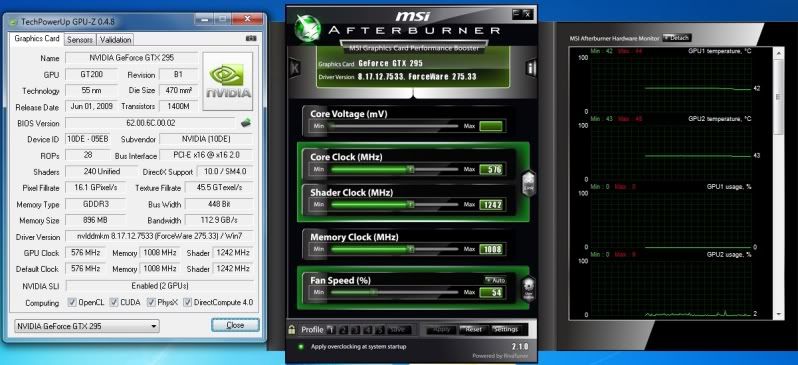Detach the hardware monitor panel
Viewport: 798px width, 365px height.
[x=676, y=38]
